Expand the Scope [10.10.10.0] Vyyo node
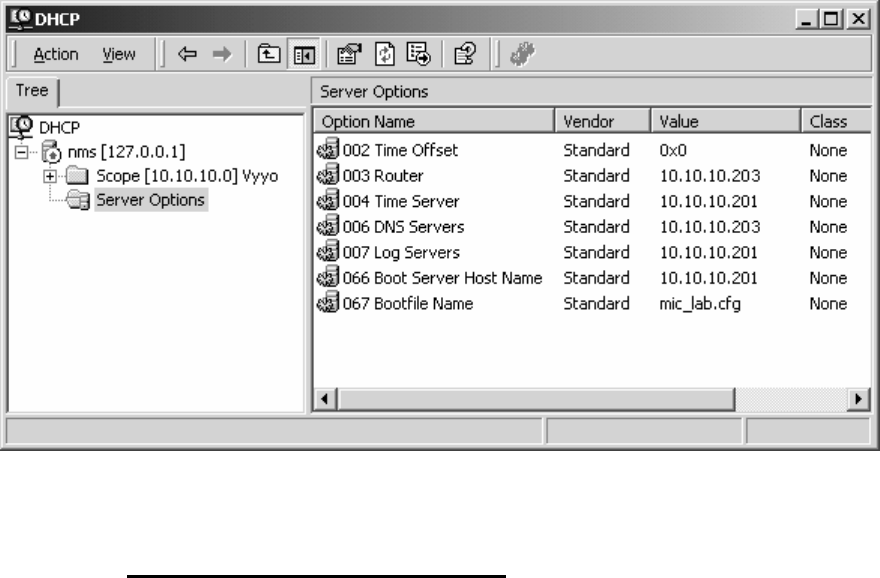880x578 pixels. [49, 176]
